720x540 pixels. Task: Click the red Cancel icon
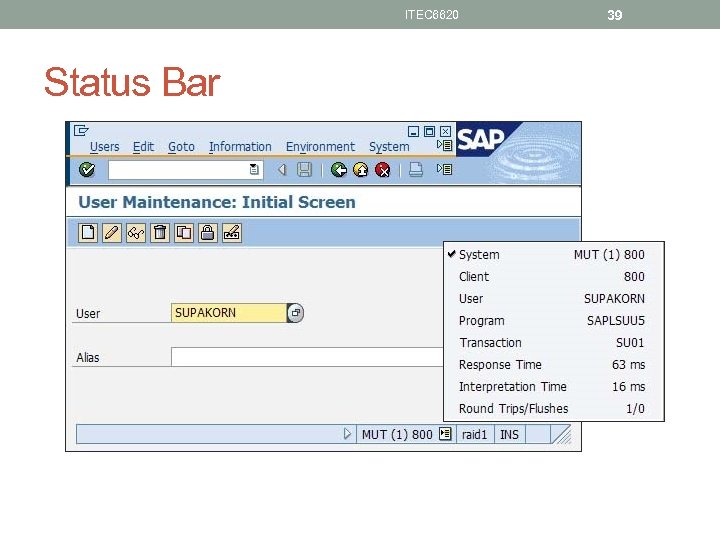(x=383, y=170)
